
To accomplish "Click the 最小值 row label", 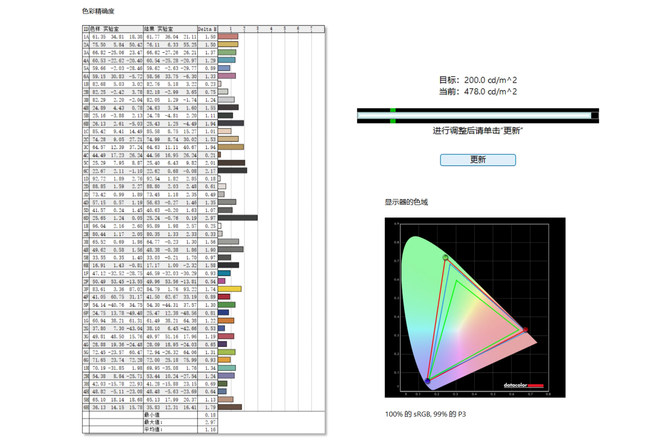I will click(x=151, y=415).
